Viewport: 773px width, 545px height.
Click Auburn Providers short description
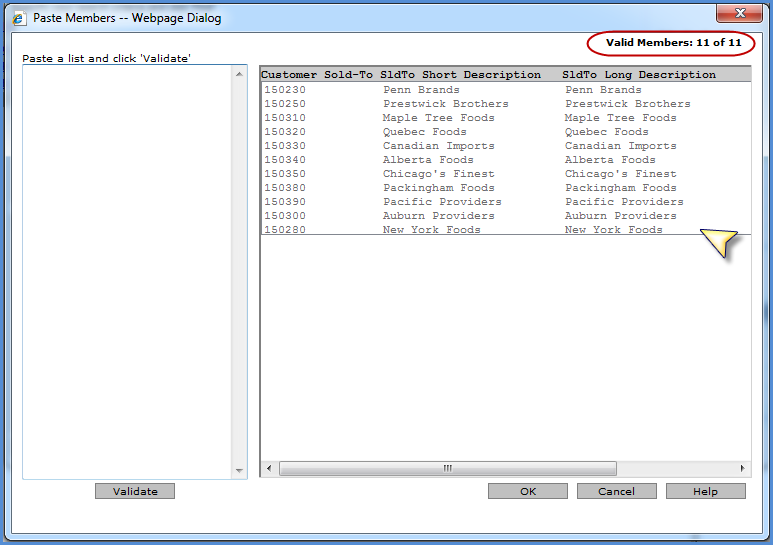click(439, 216)
